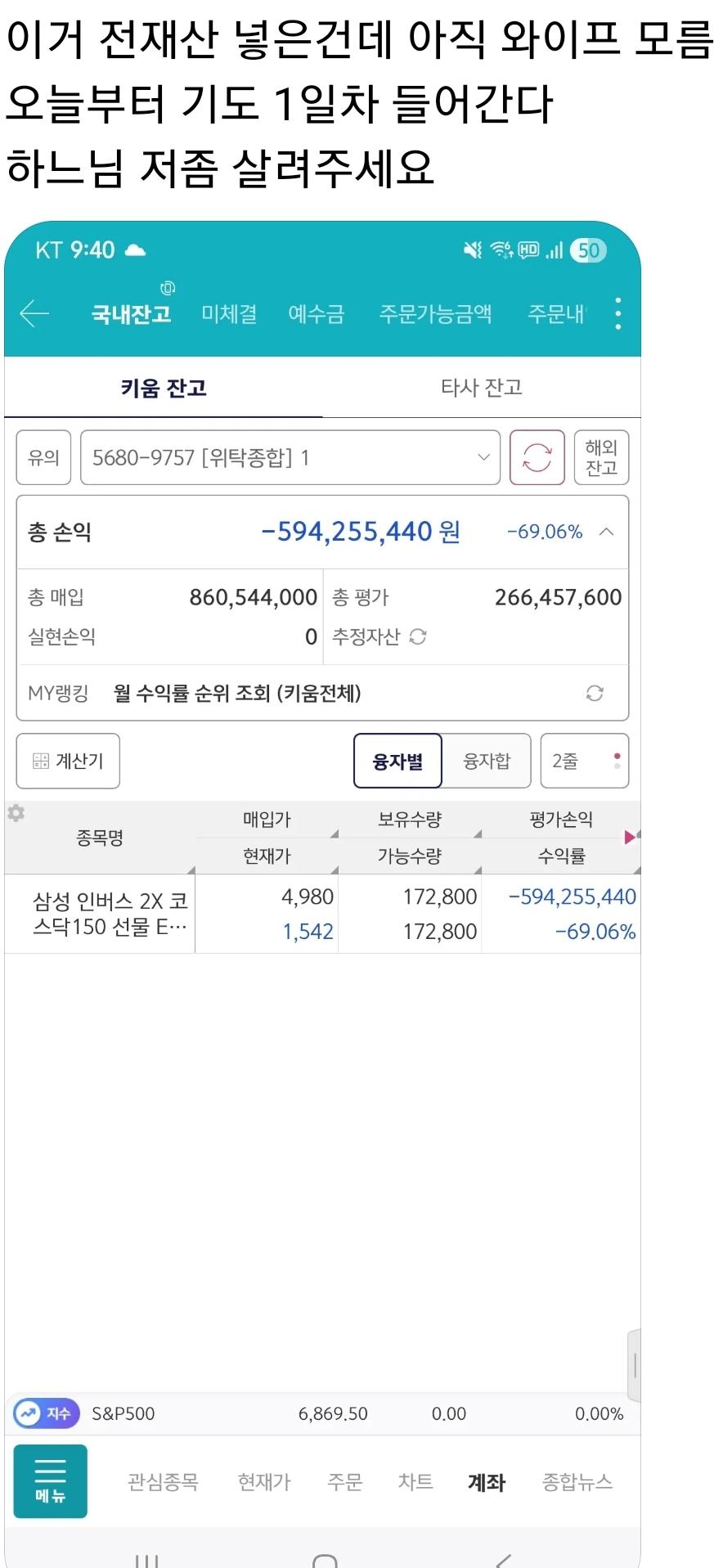Sort by 평가손익 column header
The image size is (714, 1568).
(561, 819)
